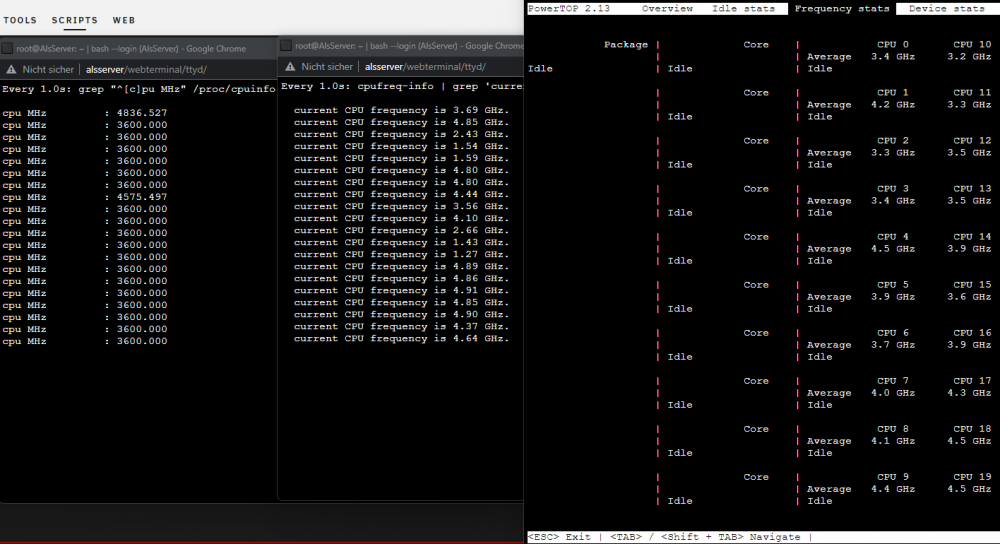Click the line 'current CPU frequency is 4.37 GHz'
The image size is (1000, 544).
pyautogui.click(x=401, y=327)
